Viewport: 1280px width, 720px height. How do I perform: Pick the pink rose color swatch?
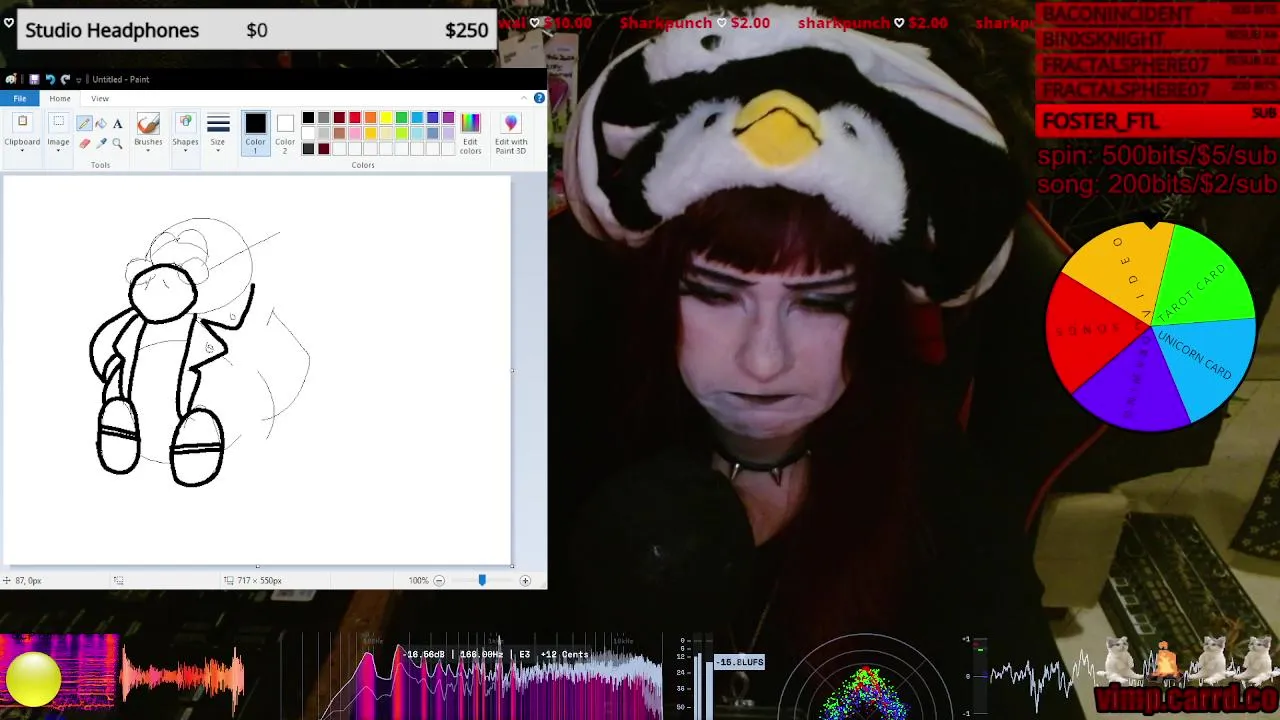click(x=355, y=133)
